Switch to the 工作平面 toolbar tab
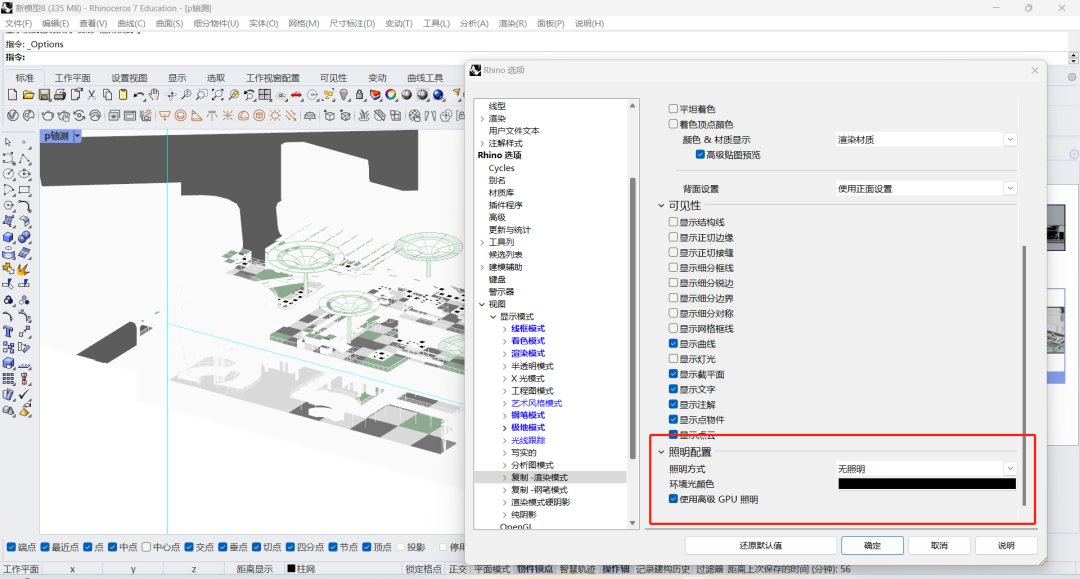Image resolution: width=1080 pixels, height=579 pixels. point(72,78)
